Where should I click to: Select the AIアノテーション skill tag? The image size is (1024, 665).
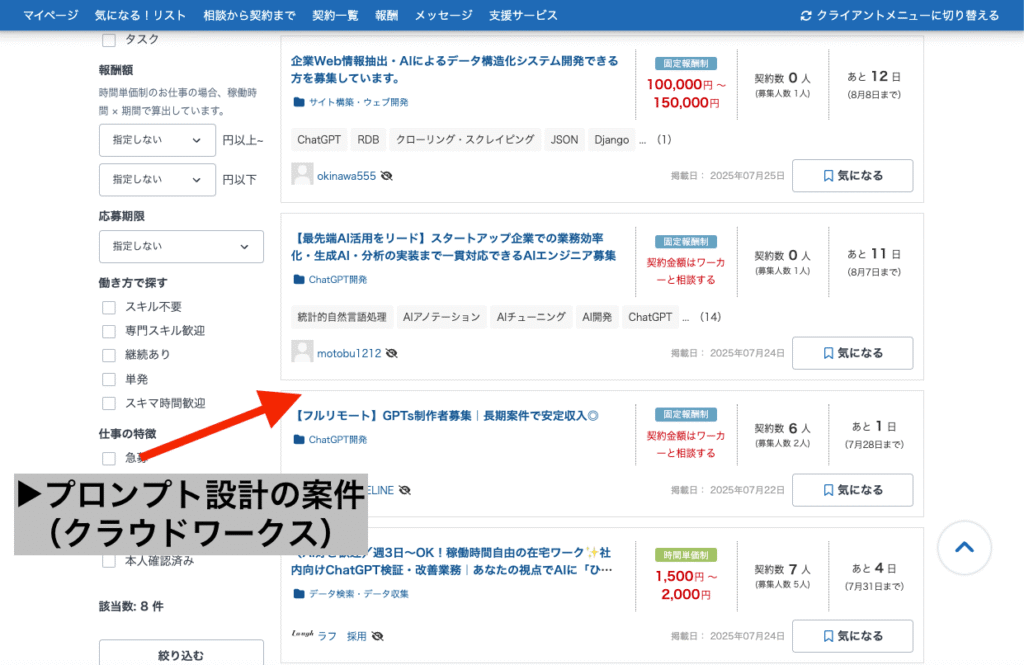pyautogui.click(x=441, y=317)
